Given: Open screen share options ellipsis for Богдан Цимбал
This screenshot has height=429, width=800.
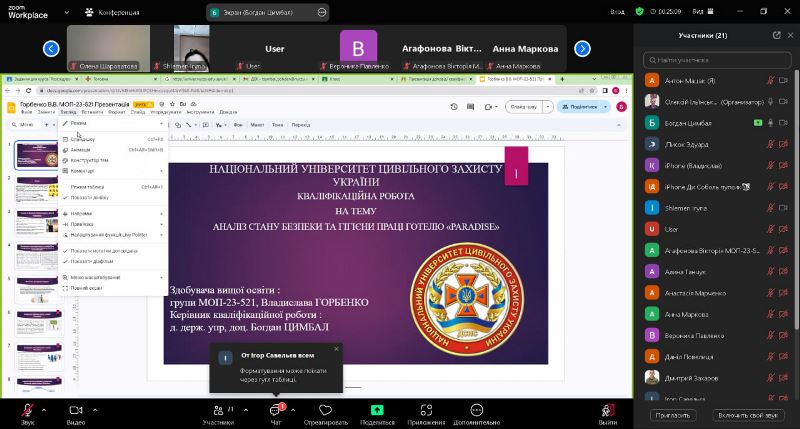Looking at the screenshot, I should tap(322, 12).
